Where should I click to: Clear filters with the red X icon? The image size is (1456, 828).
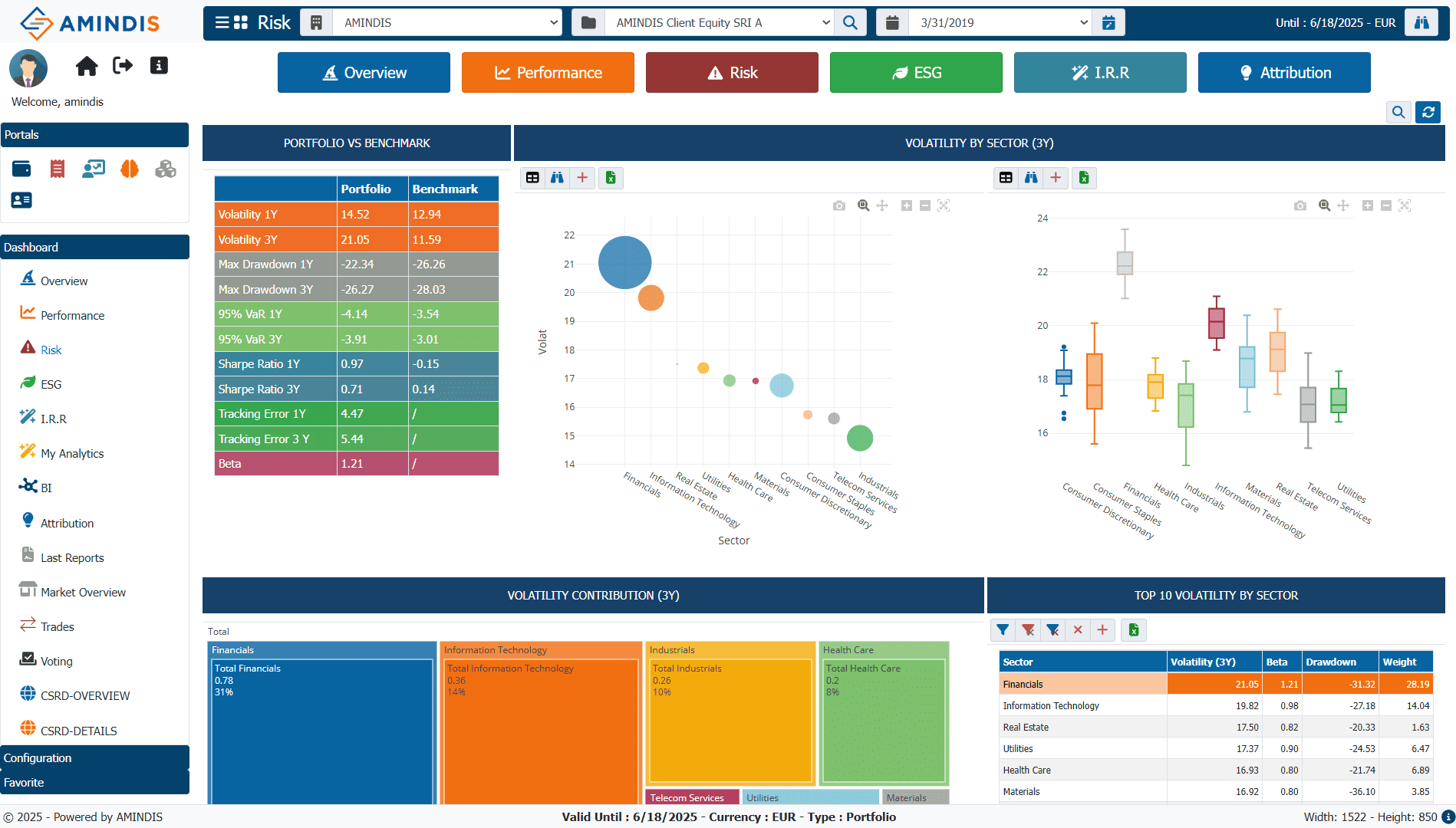click(1078, 630)
